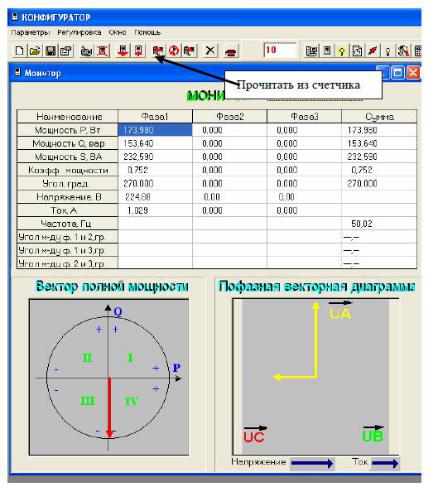Image resolution: width=431 pixels, height=493 pixels.
Task: Select the Мощность P, Вт row label
Action: (x=68, y=130)
